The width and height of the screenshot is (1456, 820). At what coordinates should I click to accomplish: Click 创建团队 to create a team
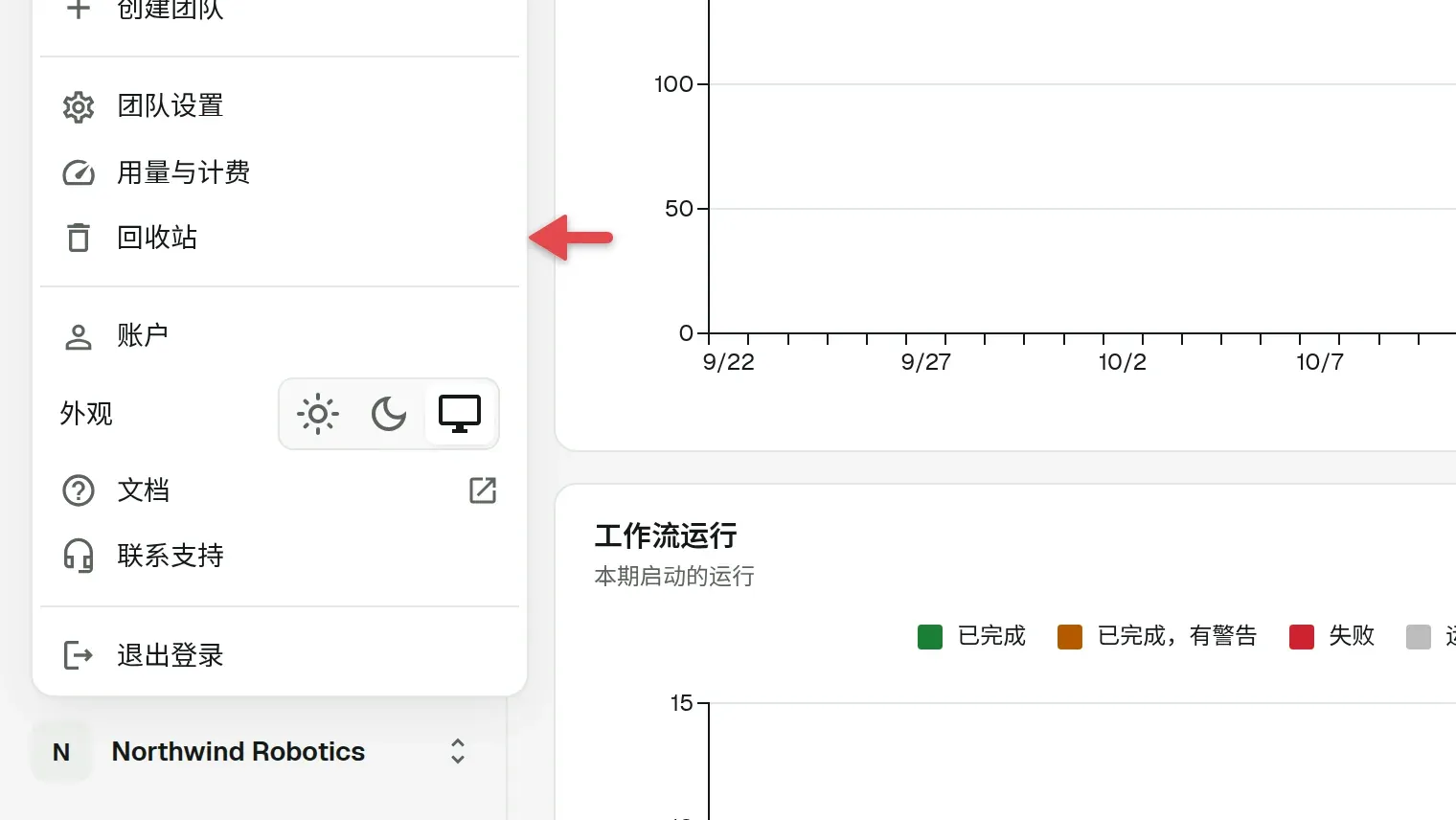click(280, 11)
